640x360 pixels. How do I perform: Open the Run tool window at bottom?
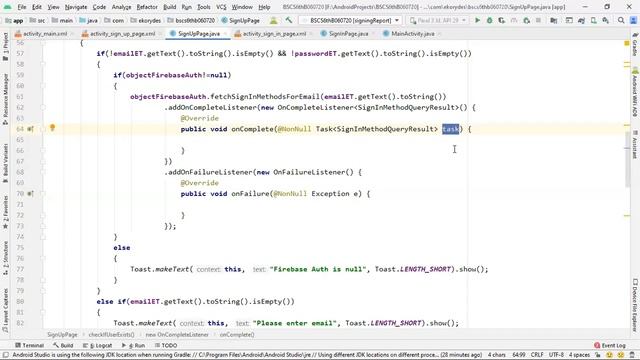(x=133, y=345)
